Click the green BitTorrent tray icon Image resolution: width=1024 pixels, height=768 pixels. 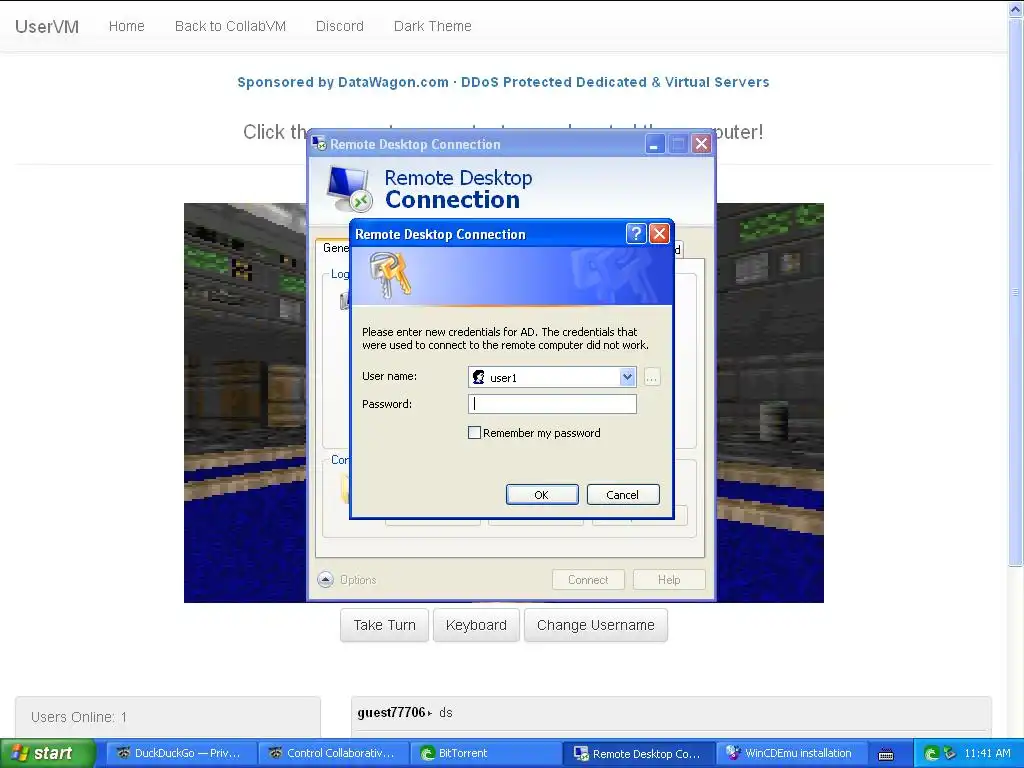[931, 754]
